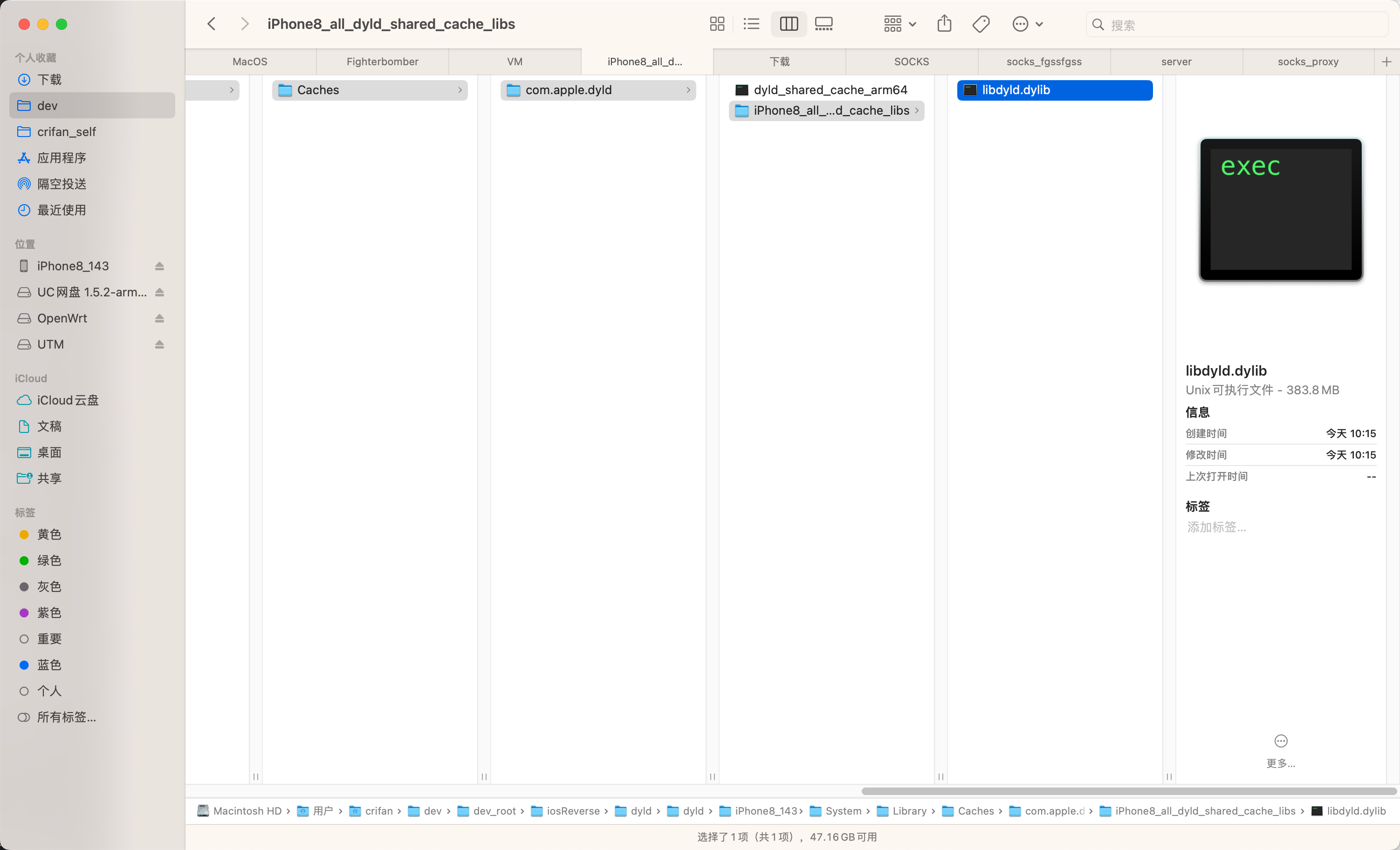
Task: Open 桌面 in the sidebar
Action: (x=92, y=452)
